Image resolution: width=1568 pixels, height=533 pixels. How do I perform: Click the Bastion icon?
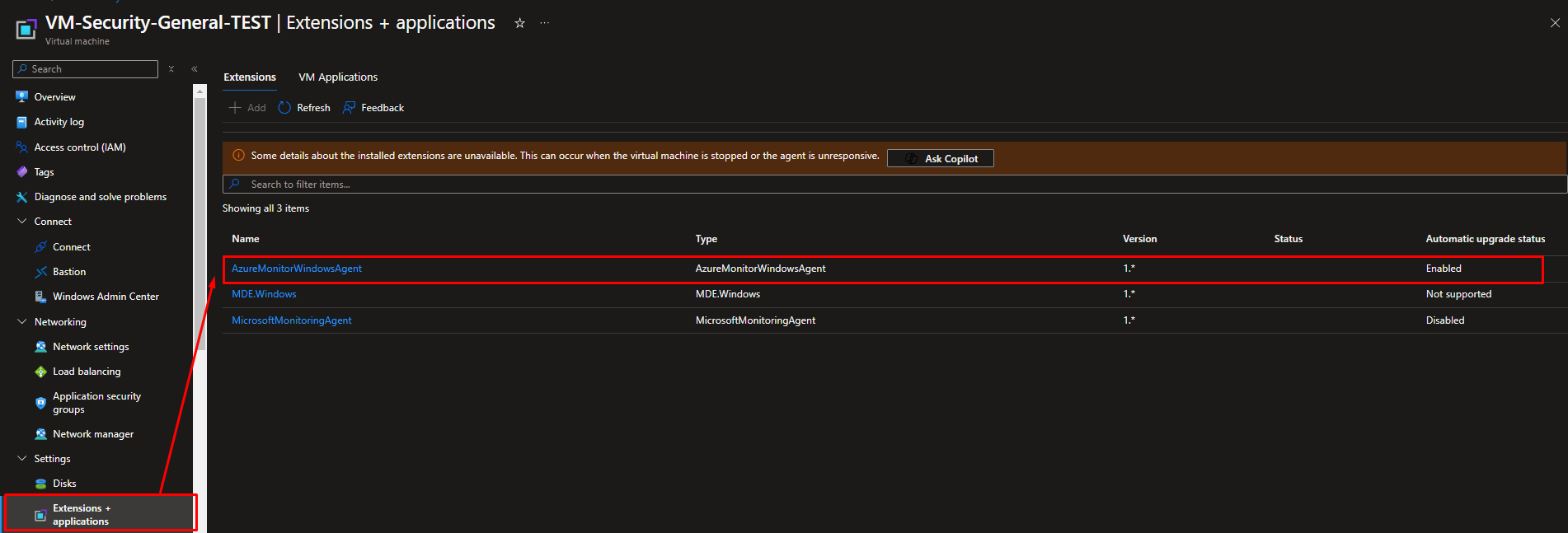(x=40, y=272)
